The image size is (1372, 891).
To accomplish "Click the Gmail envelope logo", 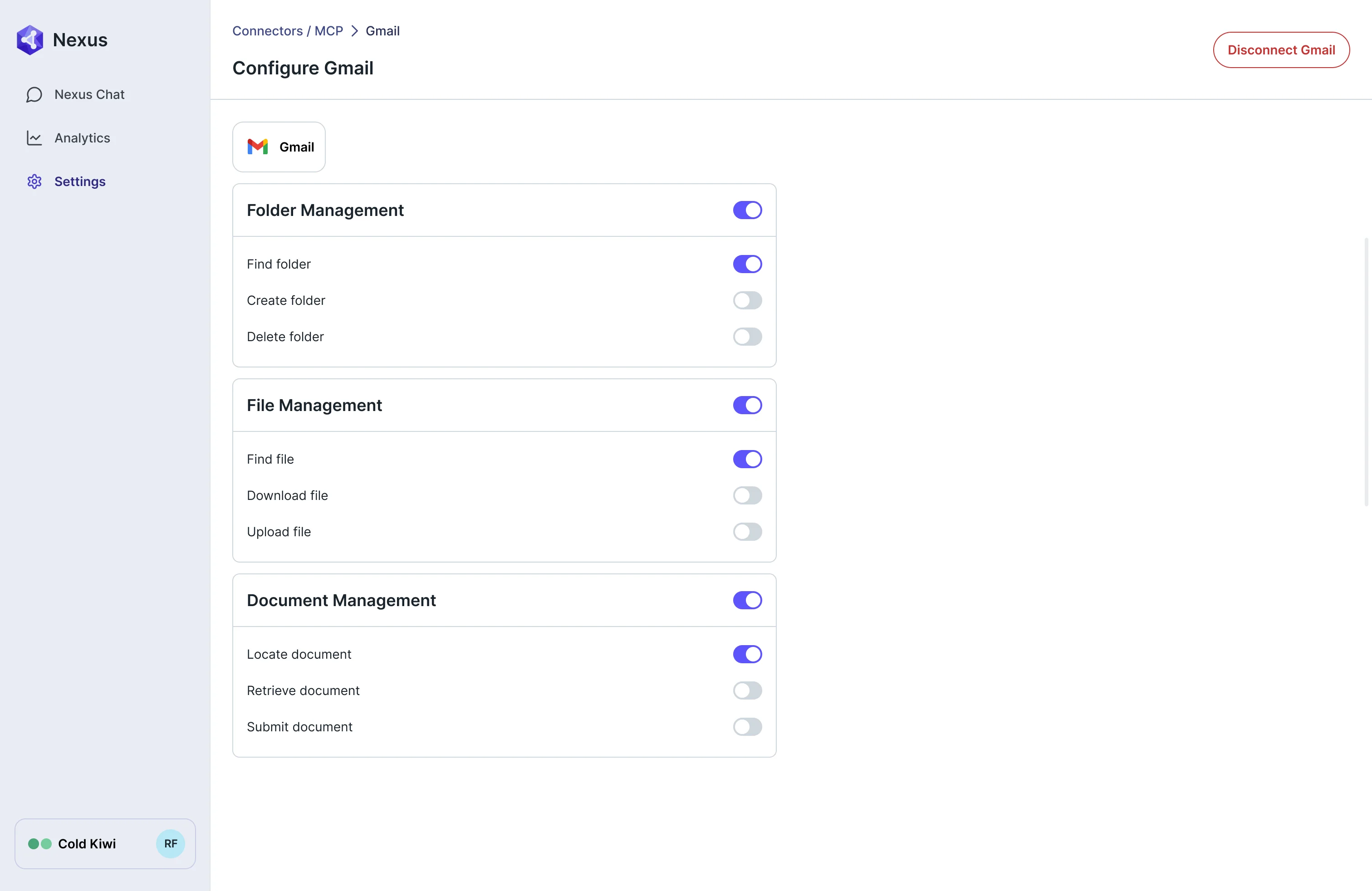I will 258,147.
